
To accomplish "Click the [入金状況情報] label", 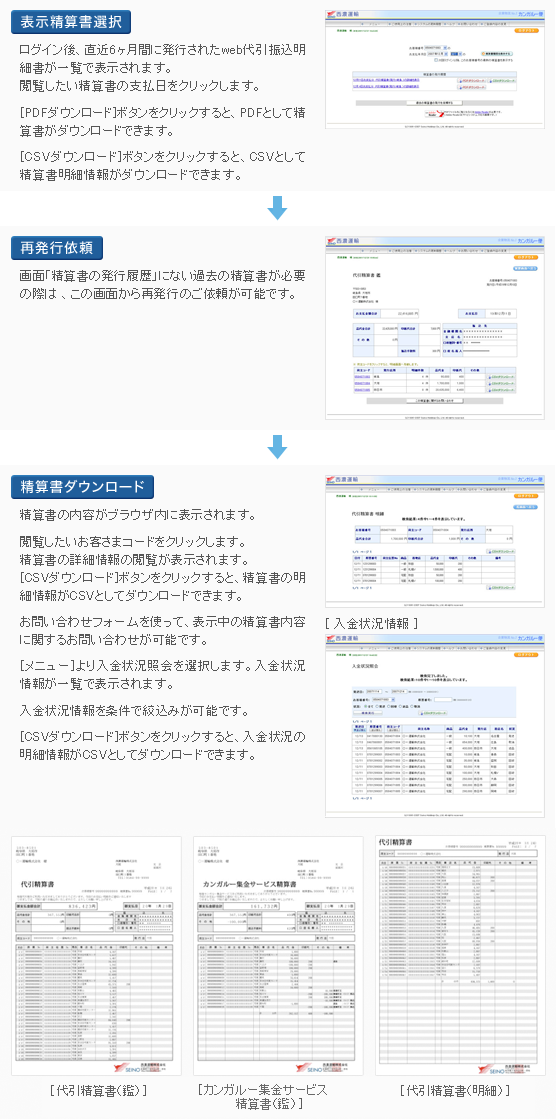I will [x=371, y=624].
